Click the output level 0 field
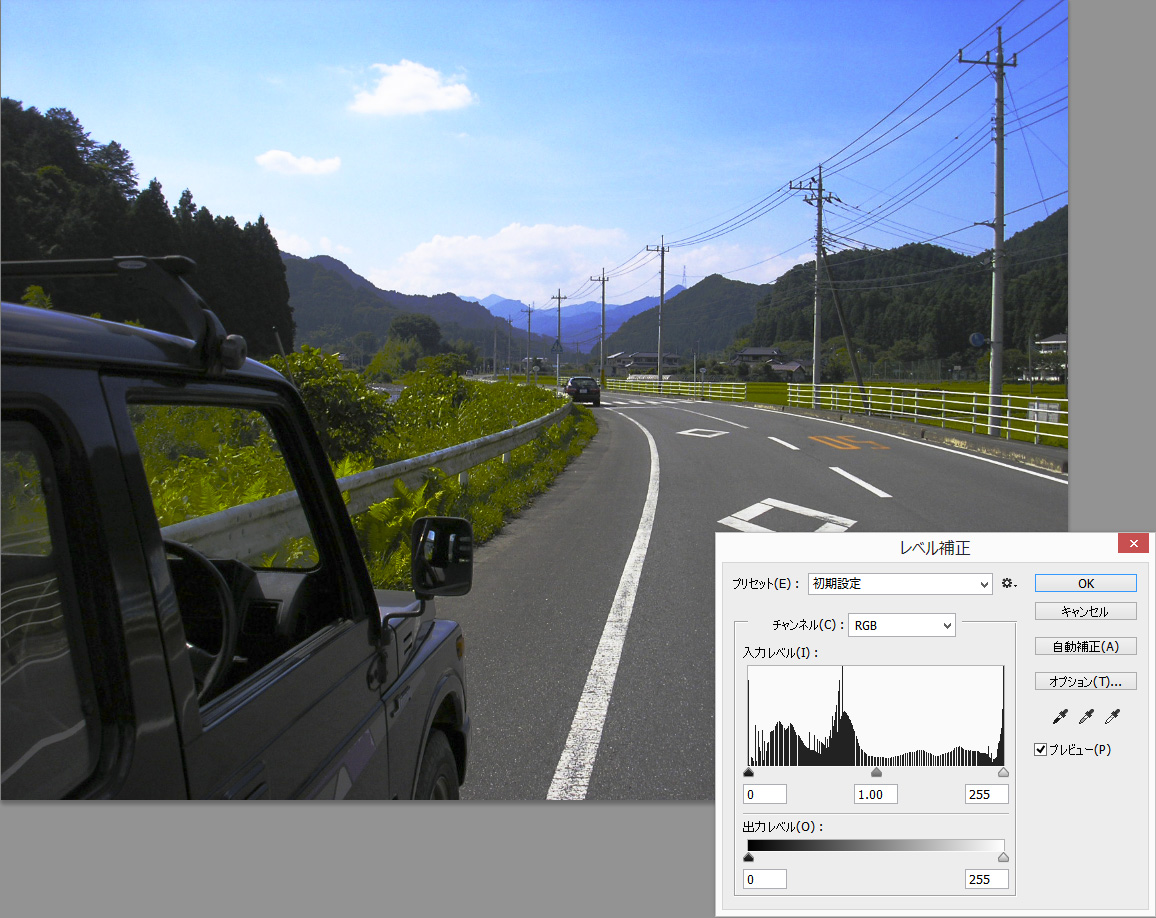Screen dimensions: 1156x918 (765, 879)
